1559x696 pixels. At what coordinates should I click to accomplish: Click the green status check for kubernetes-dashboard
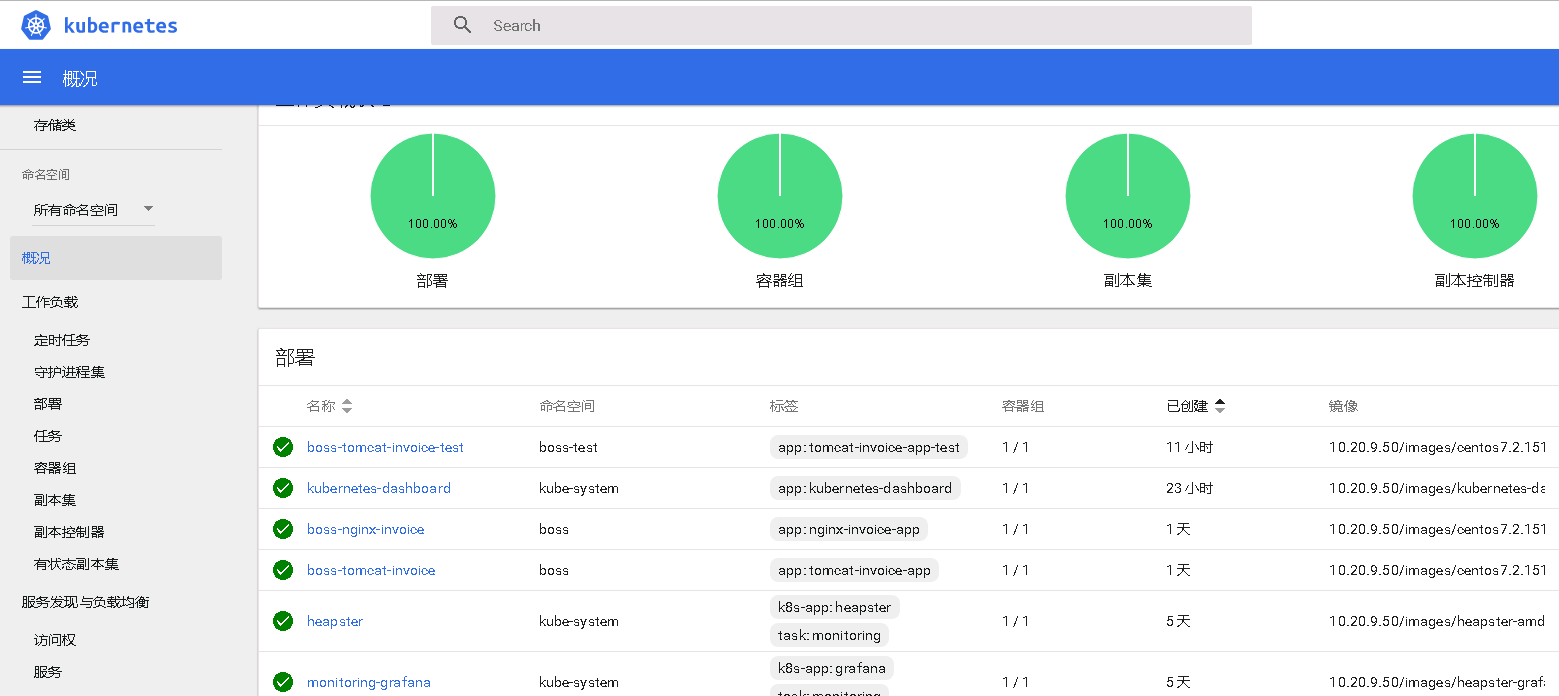click(x=283, y=488)
